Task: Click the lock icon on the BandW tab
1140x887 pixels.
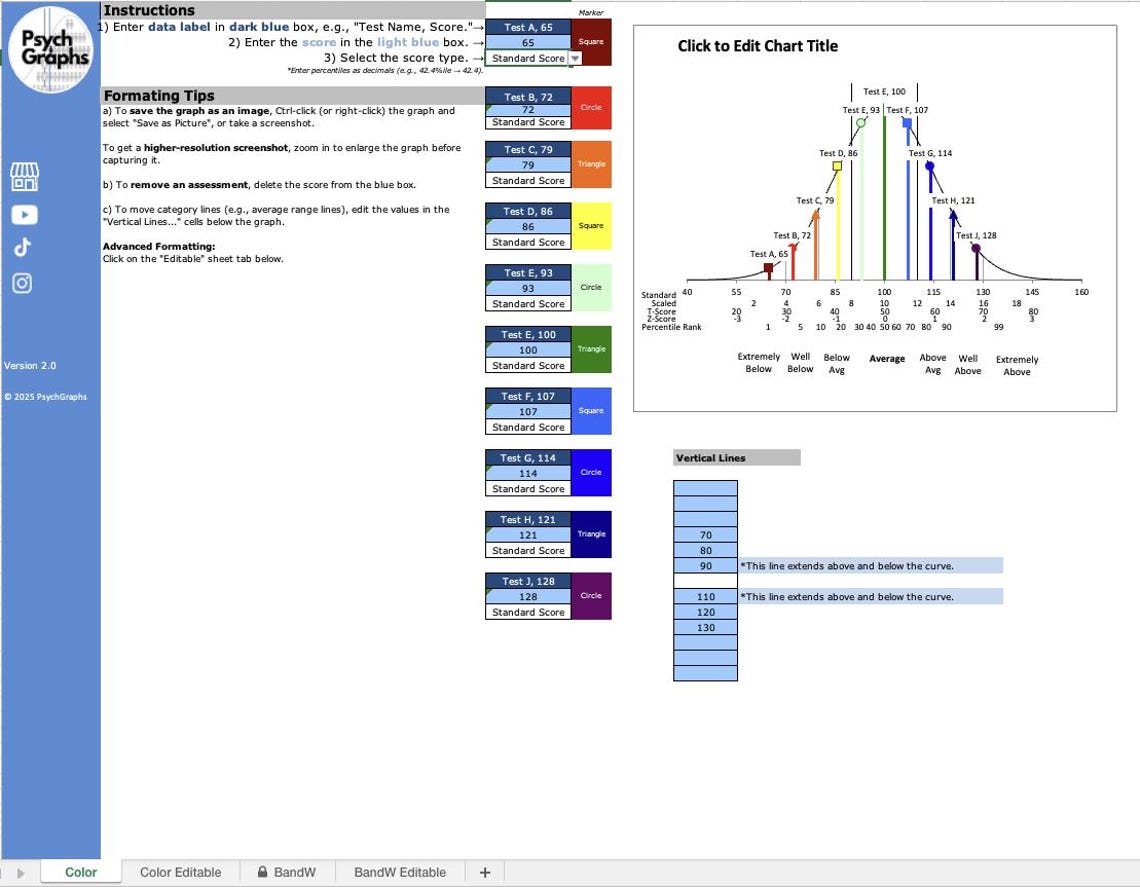Action: [262, 872]
